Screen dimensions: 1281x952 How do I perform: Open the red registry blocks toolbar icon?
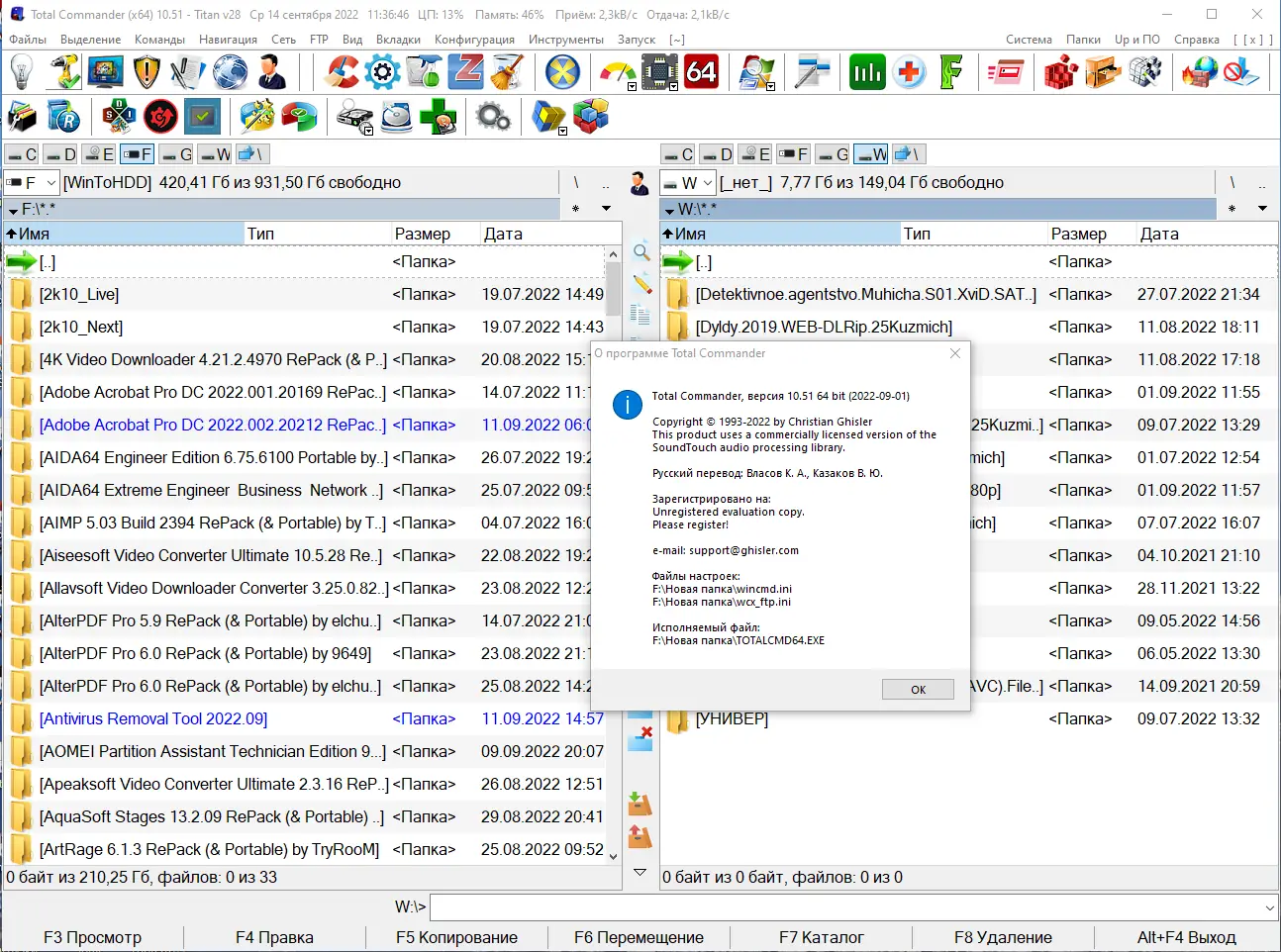click(1059, 71)
